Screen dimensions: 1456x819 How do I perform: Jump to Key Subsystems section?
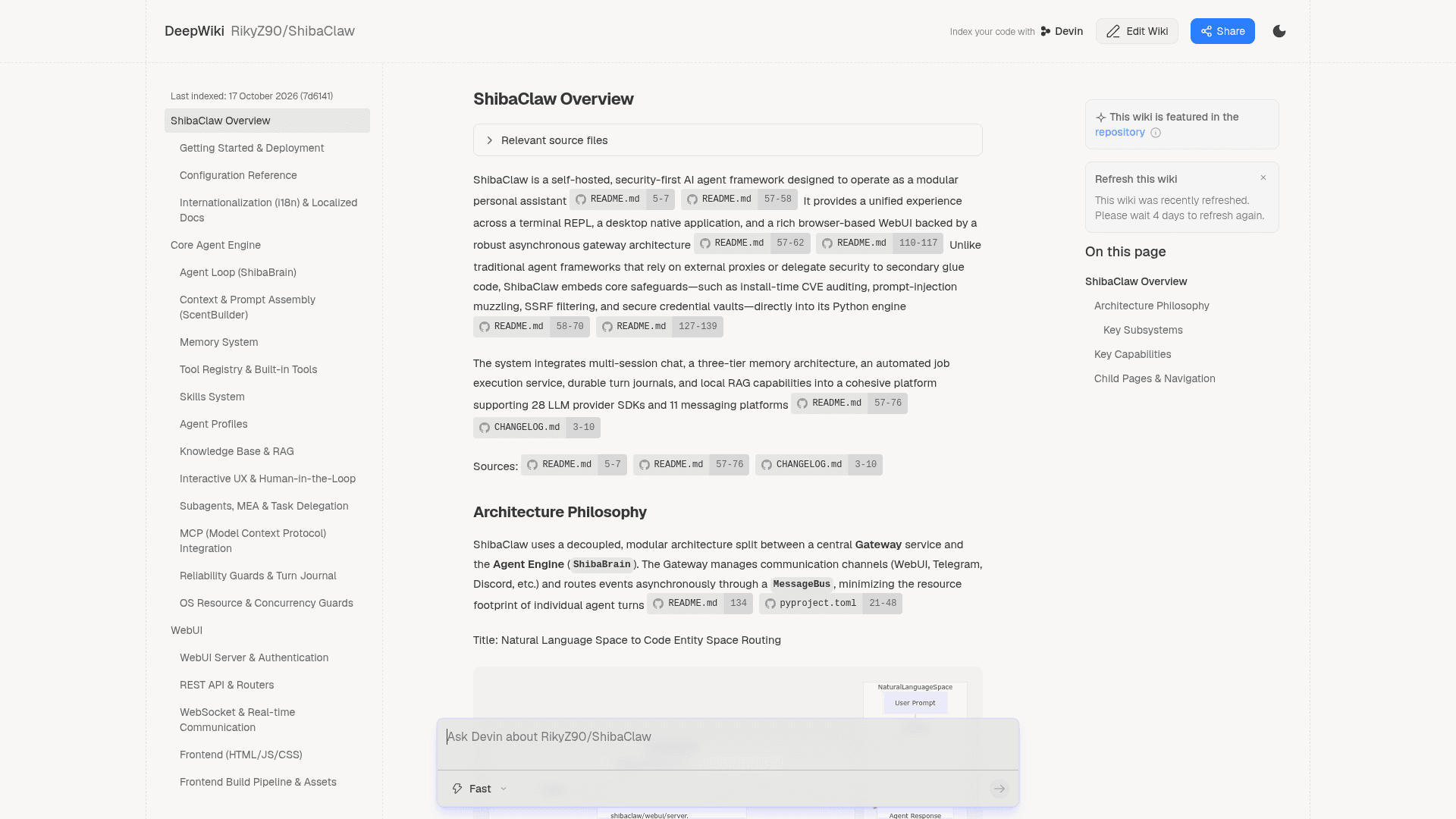(1143, 330)
